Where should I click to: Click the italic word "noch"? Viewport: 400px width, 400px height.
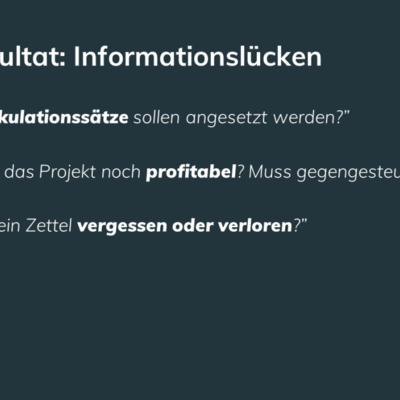(x=121, y=172)
